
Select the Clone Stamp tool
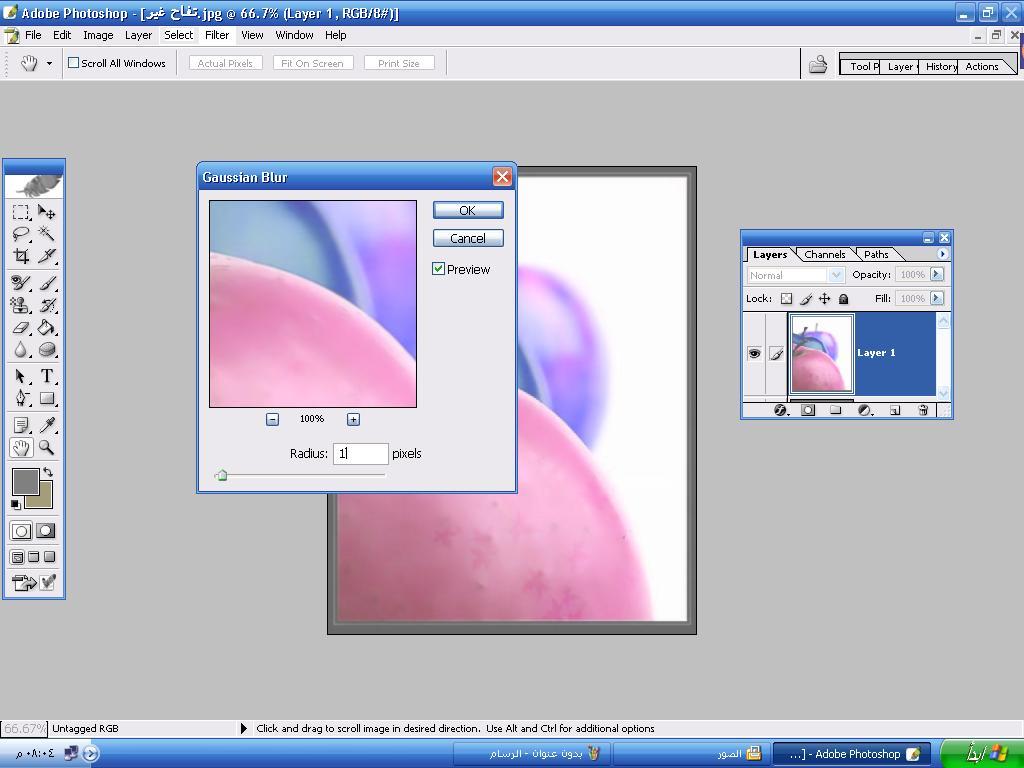point(21,305)
